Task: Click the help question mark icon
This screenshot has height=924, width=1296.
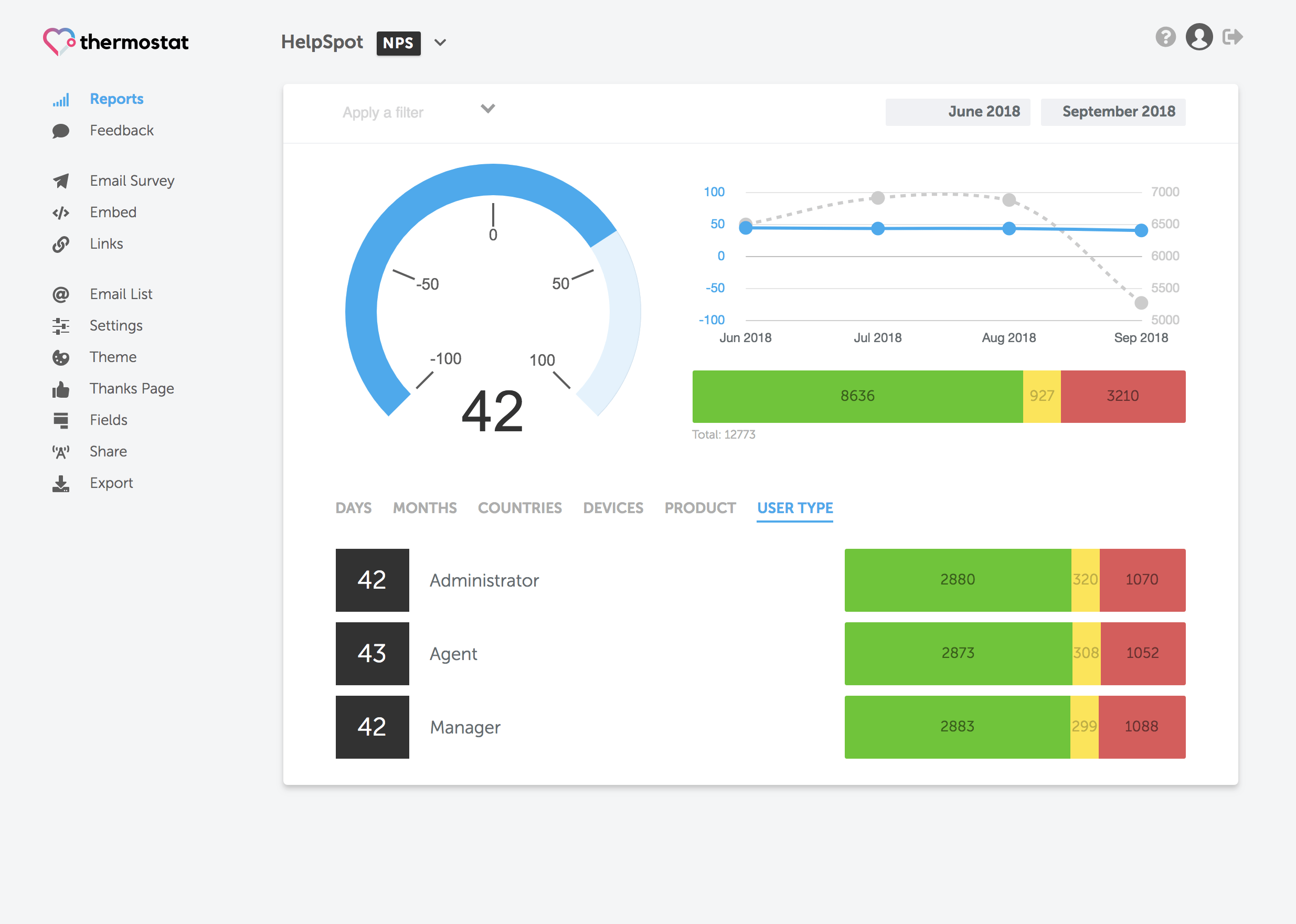Action: click(x=1165, y=38)
